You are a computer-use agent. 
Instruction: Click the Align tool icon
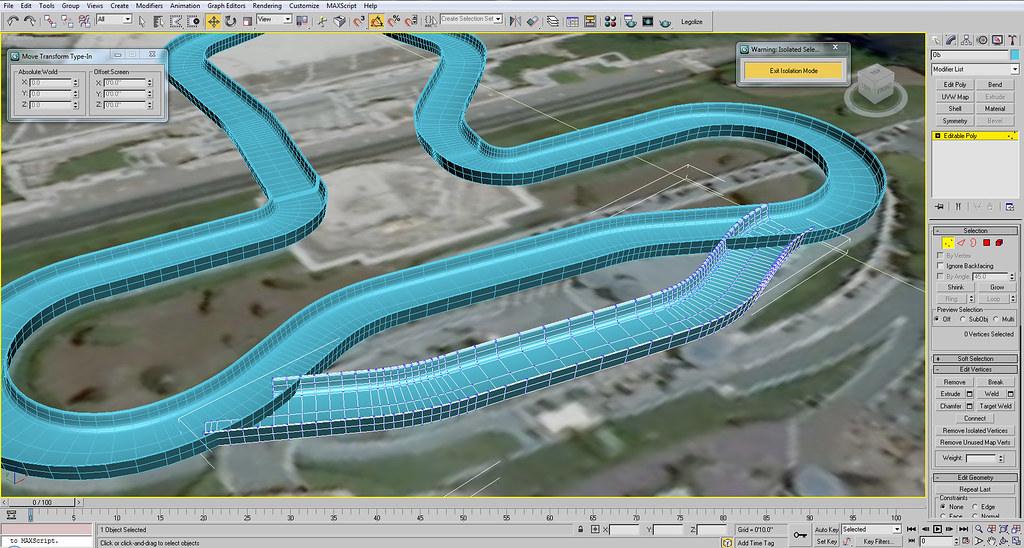pos(533,21)
